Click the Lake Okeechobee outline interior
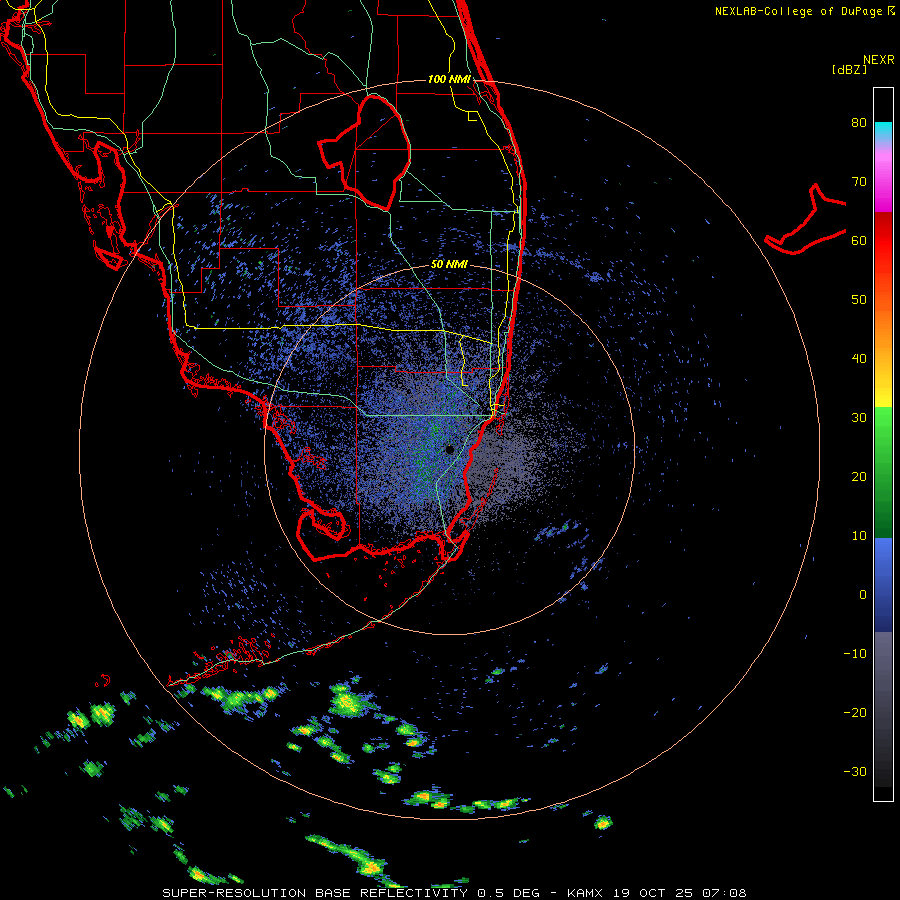Screen dimensions: 900x900 click(373, 155)
